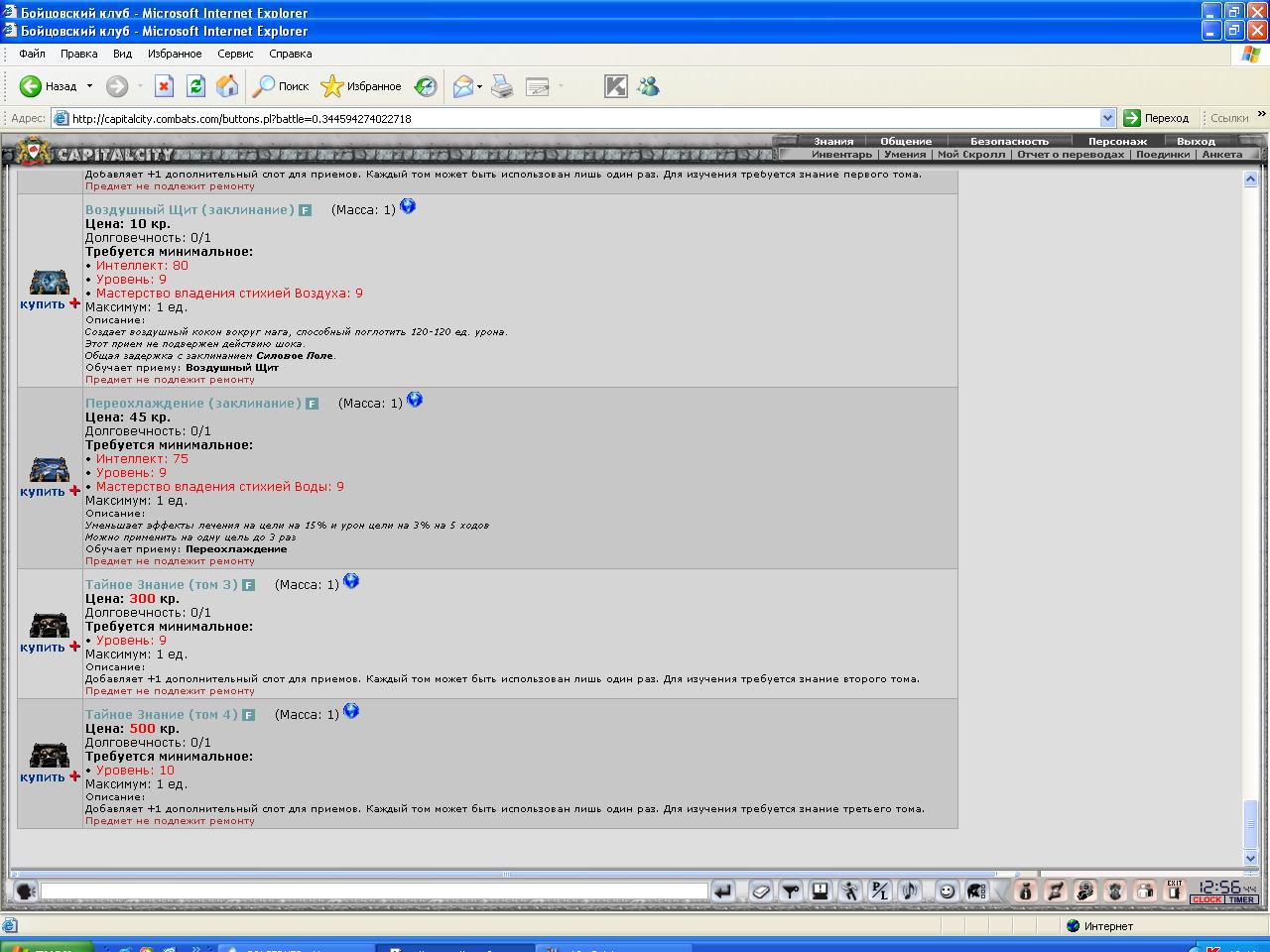Toggle chat filter funnel icon
Image resolution: width=1270 pixels, height=952 pixels.
tap(791, 891)
